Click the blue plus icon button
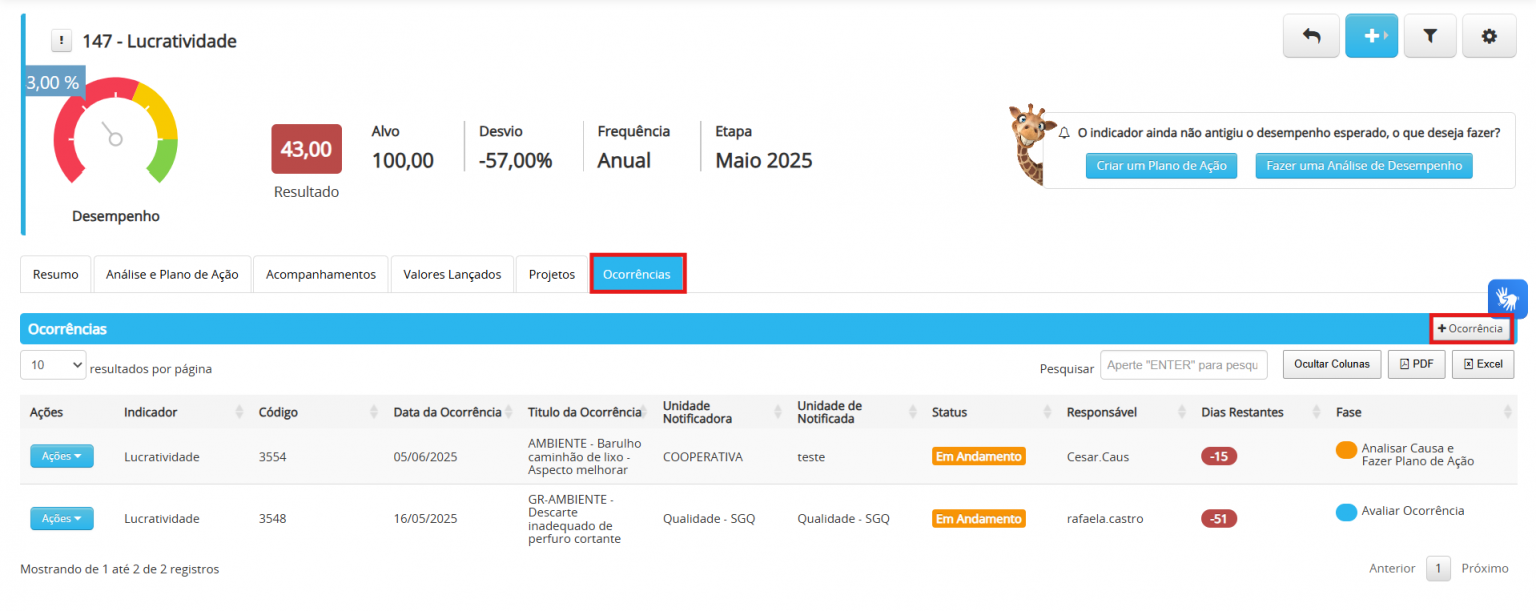 click(x=1371, y=36)
